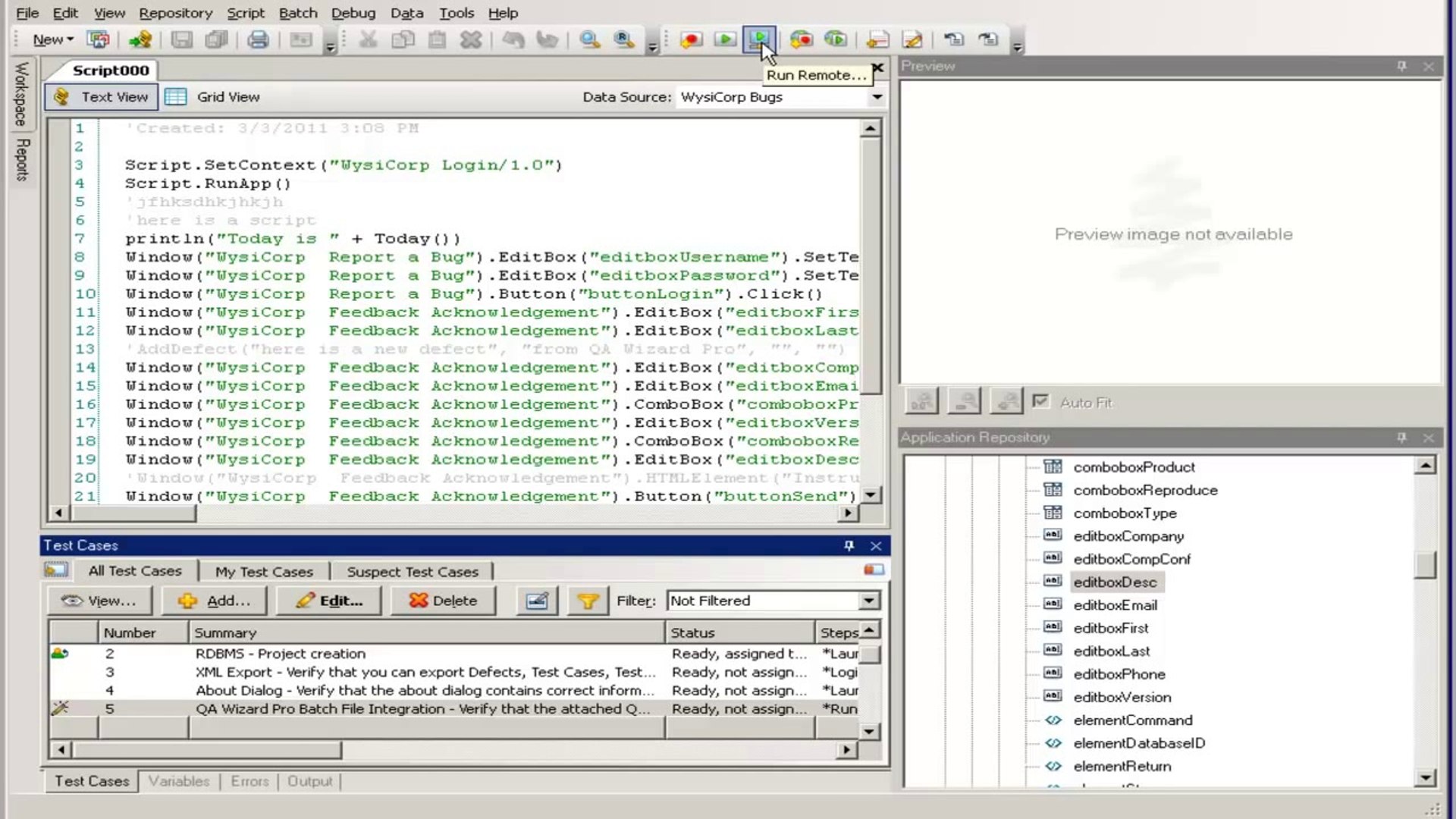Open the Workspace side tab
The height and width of the screenshot is (819, 1456).
coord(22,94)
